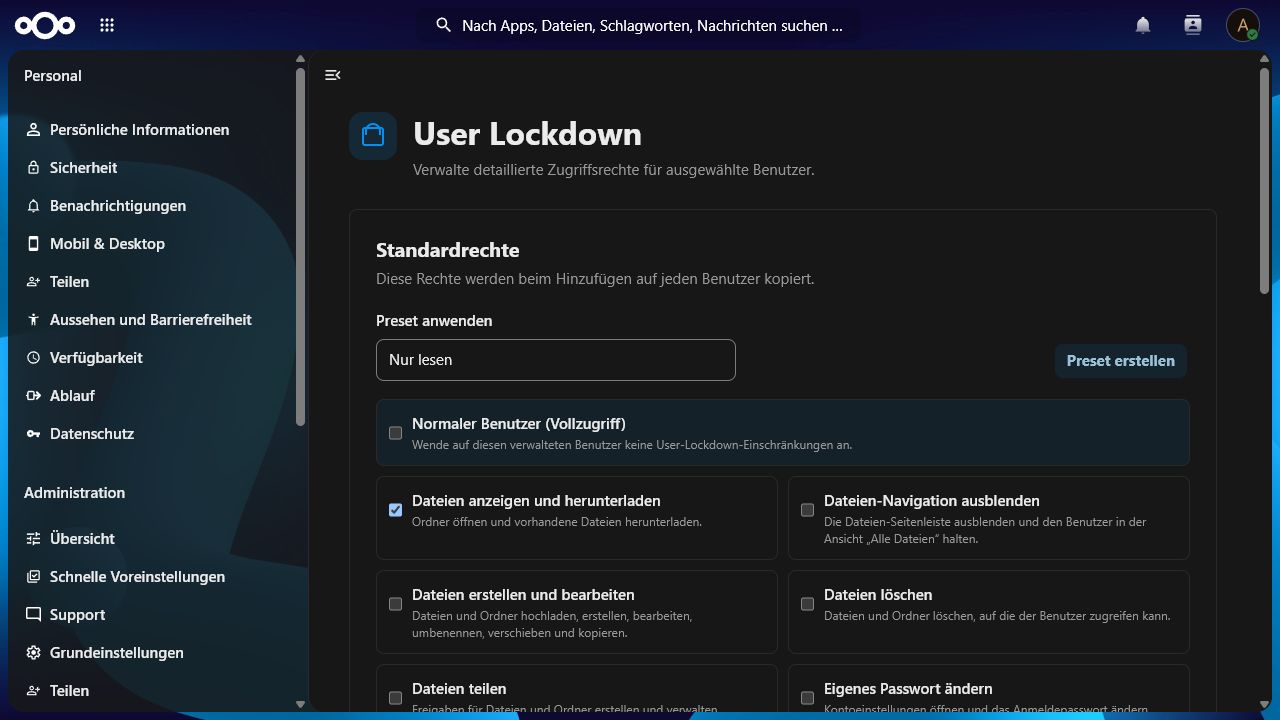Click the Mobil & Desktop phone icon
Image resolution: width=1280 pixels, height=720 pixels.
tap(33, 244)
